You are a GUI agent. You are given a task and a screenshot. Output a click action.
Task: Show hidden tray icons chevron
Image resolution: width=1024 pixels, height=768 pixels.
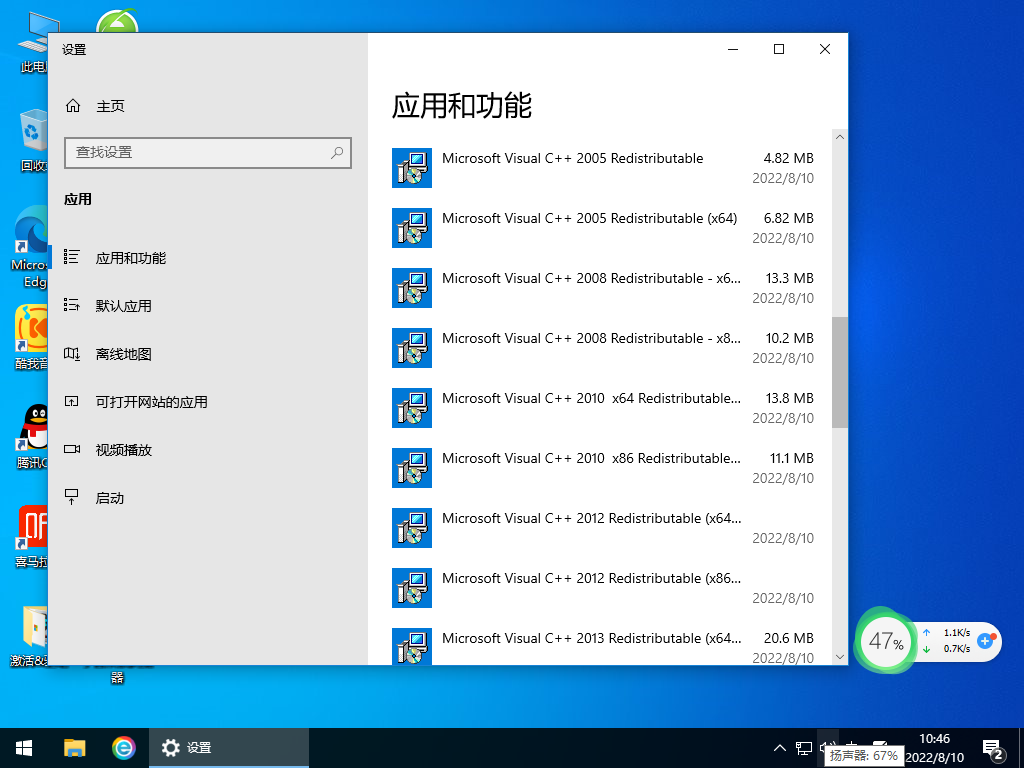point(780,748)
